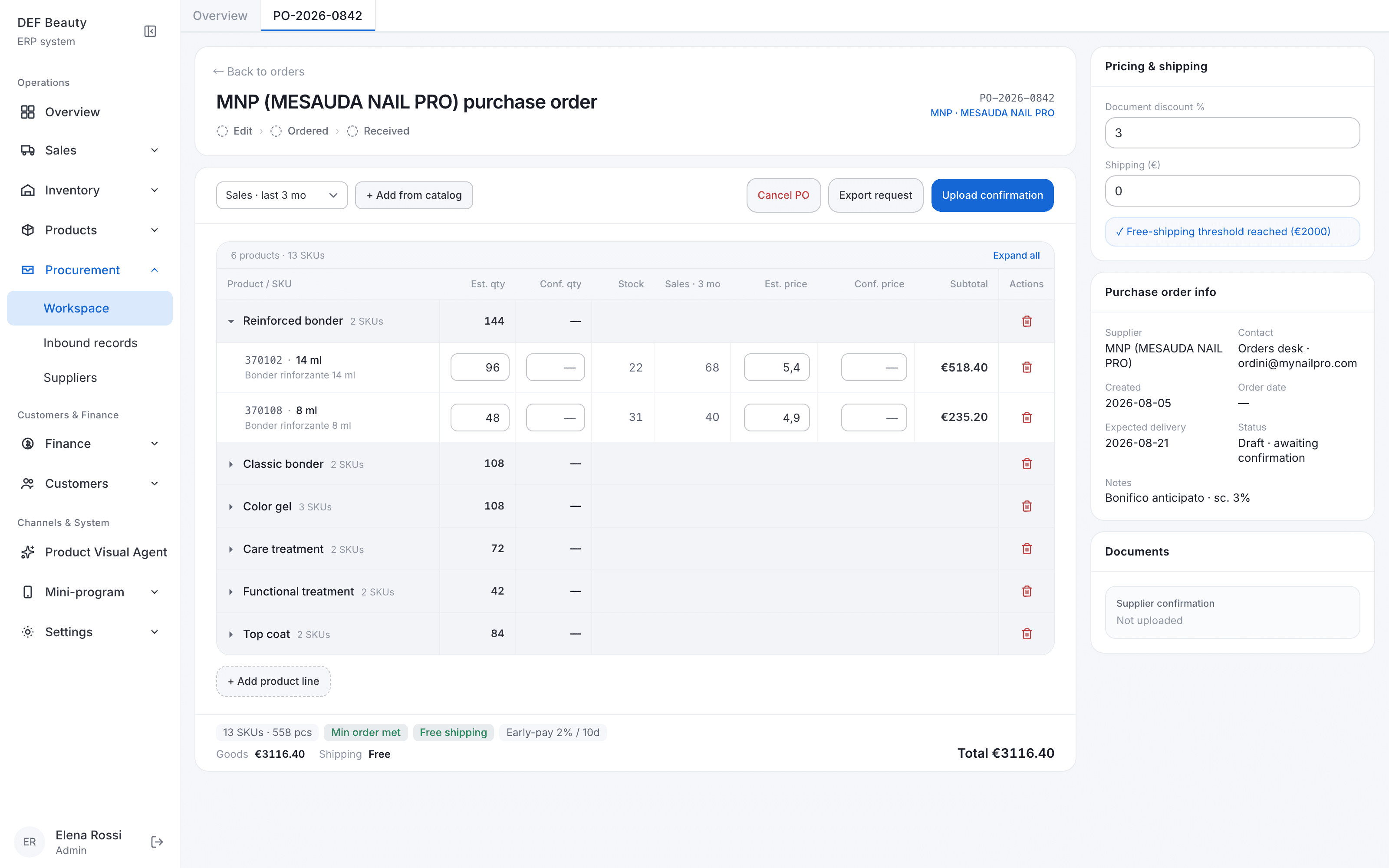Viewport: 1389px width, 868px height.
Task: Delete the Color gel product line
Action: [x=1027, y=506]
